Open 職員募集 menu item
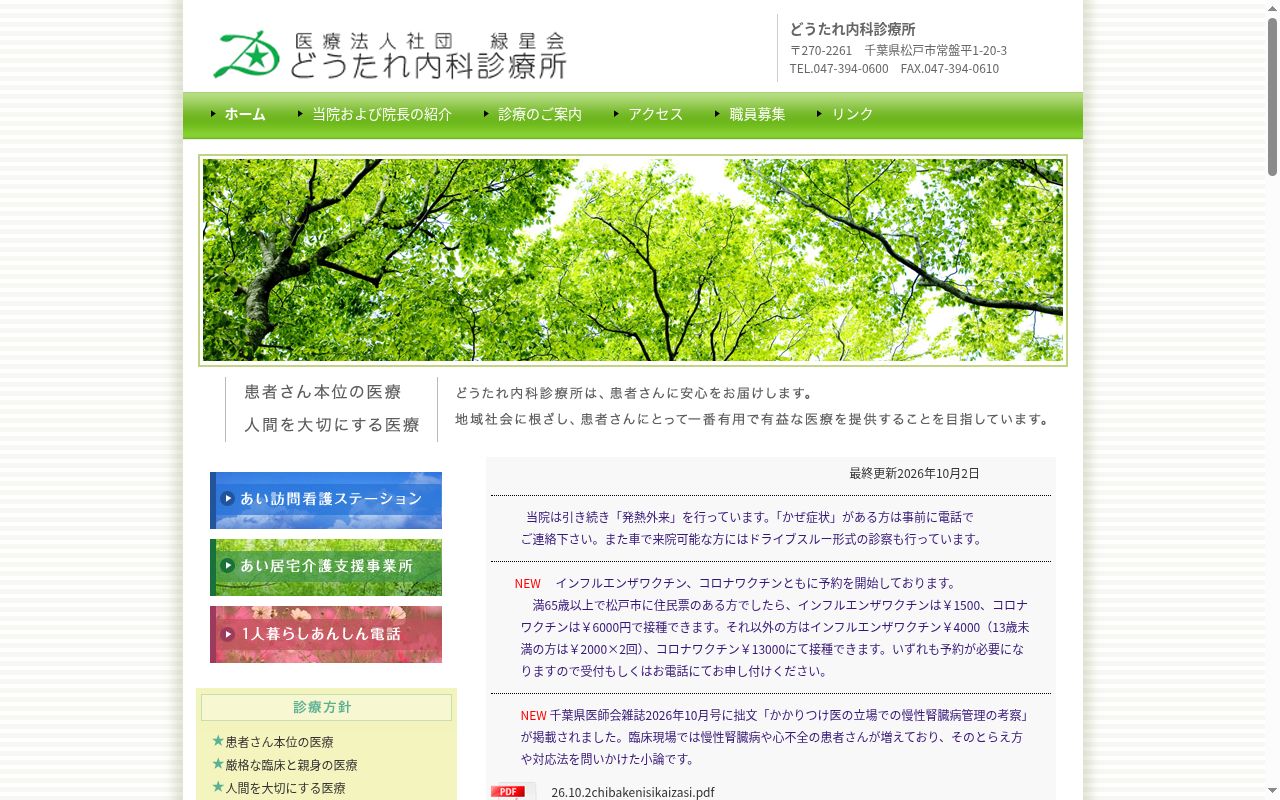This screenshot has height=800, width=1280. point(758,114)
